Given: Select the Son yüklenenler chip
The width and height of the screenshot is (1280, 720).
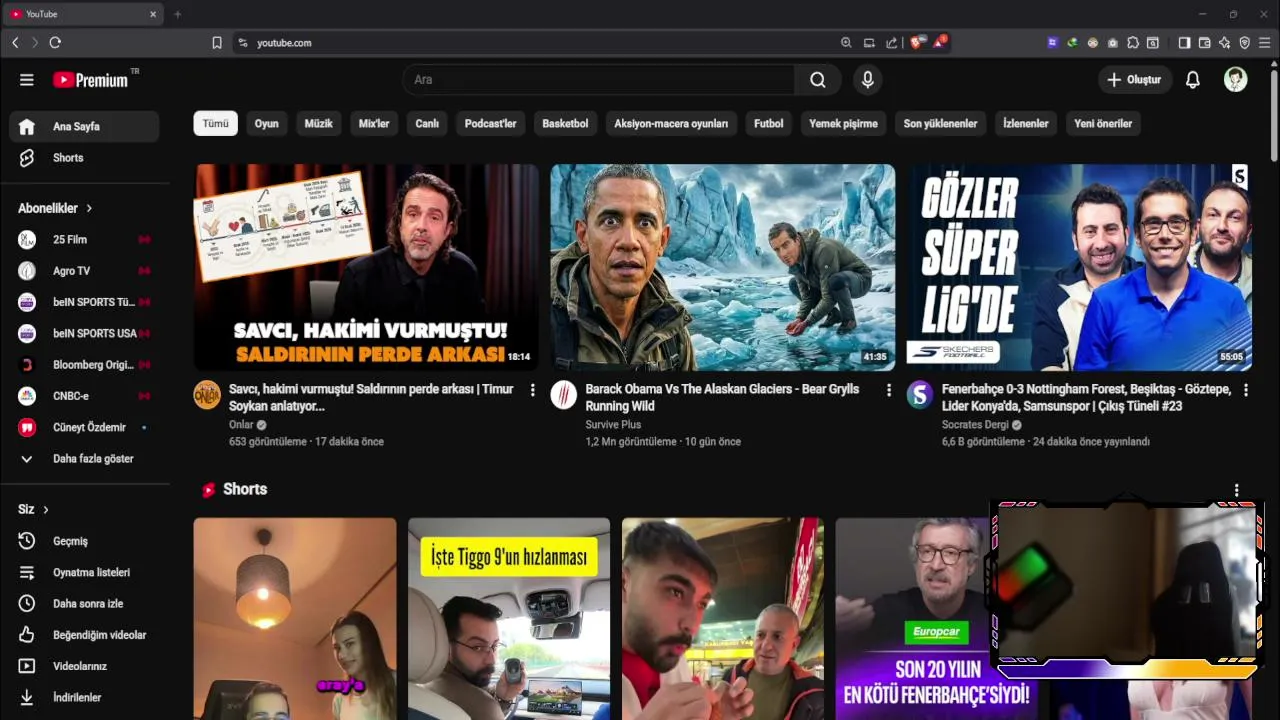Looking at the screenshot, I should 940,124.
